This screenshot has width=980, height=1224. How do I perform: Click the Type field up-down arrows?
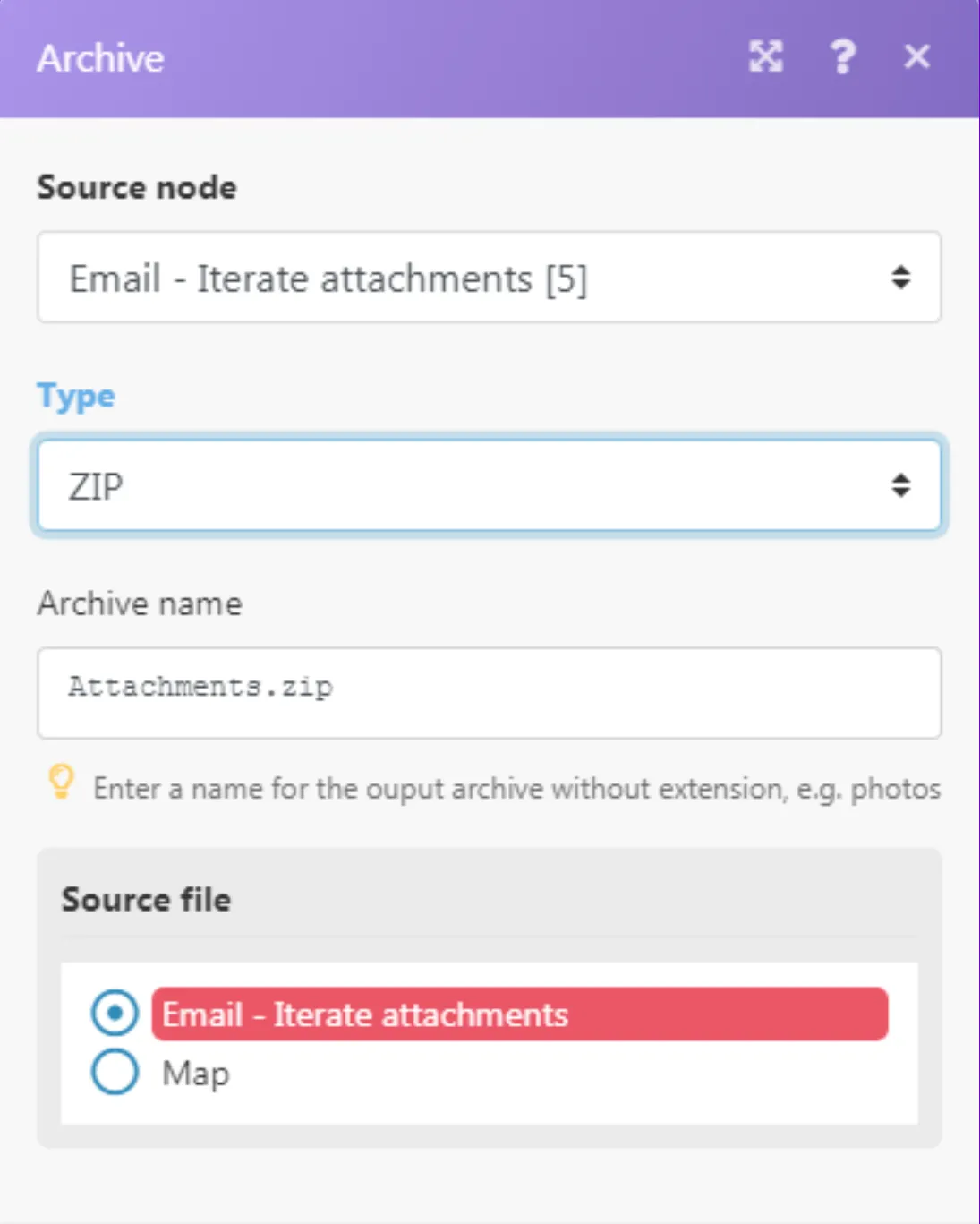[900, 486]
